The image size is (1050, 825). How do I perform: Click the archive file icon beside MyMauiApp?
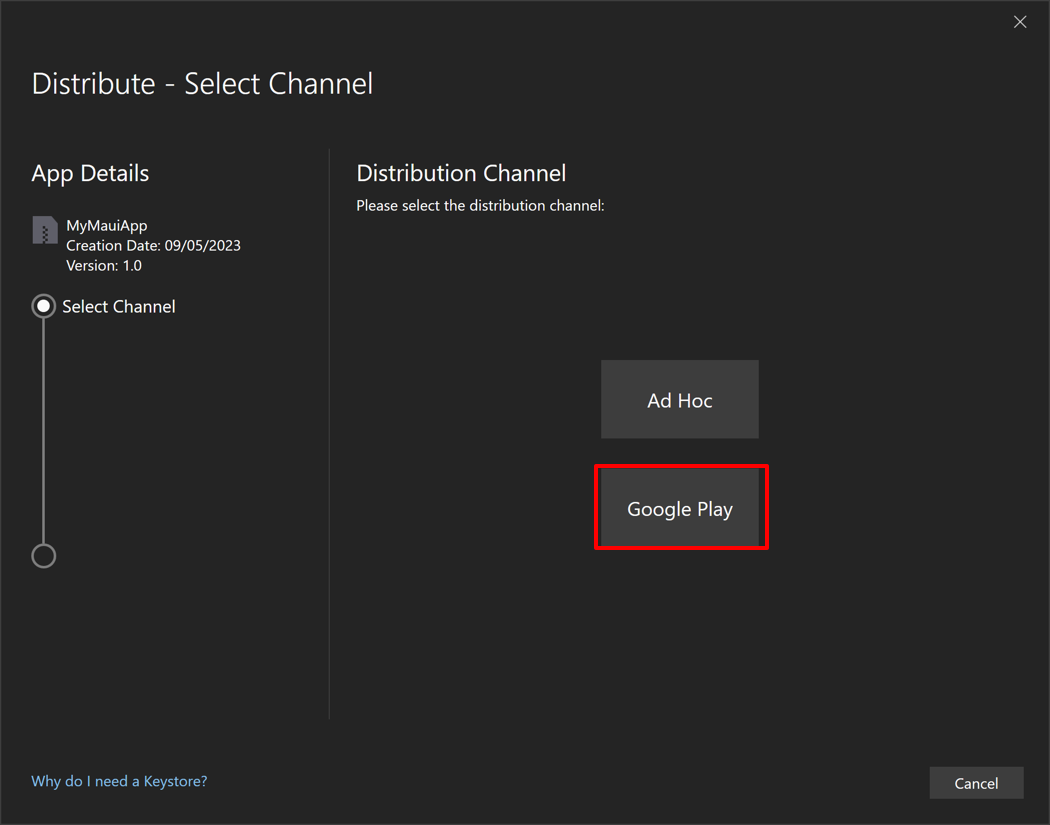point(45,231)
